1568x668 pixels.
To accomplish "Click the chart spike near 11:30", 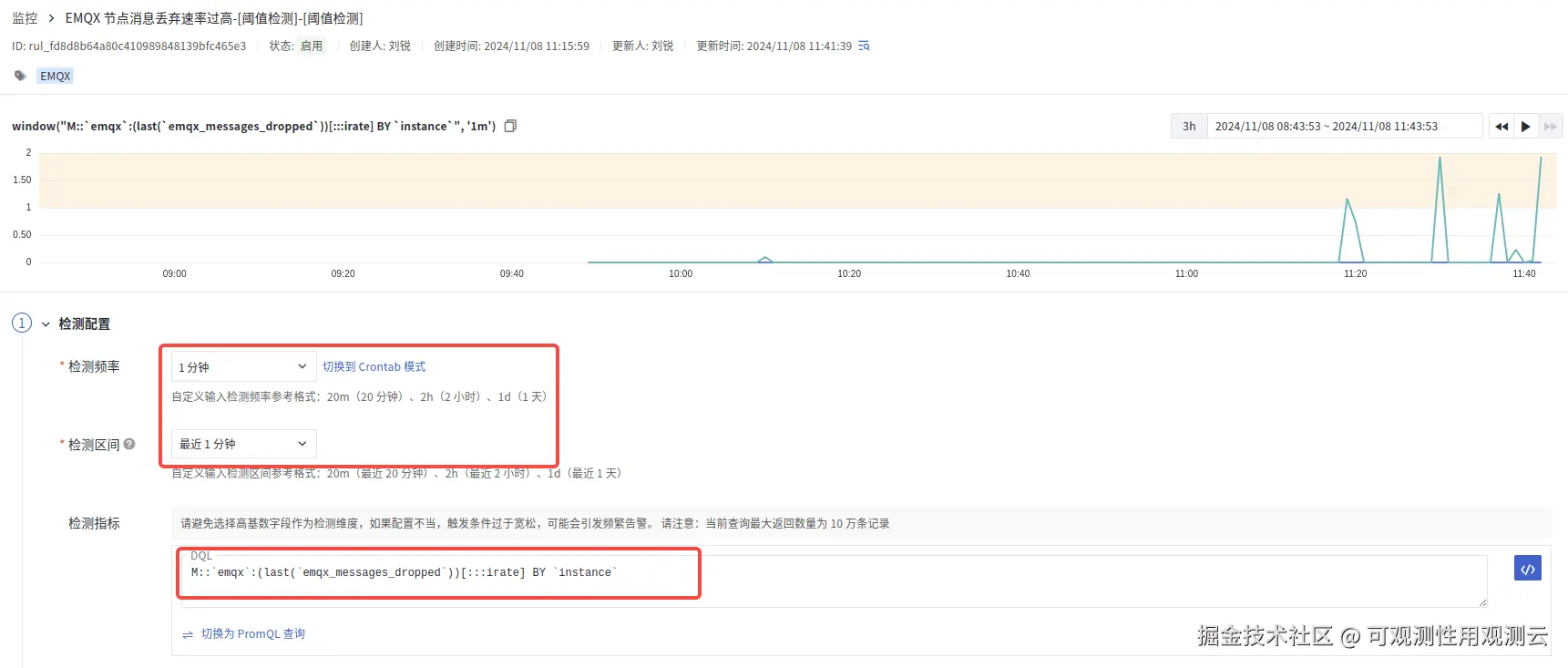I will tap(1440, 210).
